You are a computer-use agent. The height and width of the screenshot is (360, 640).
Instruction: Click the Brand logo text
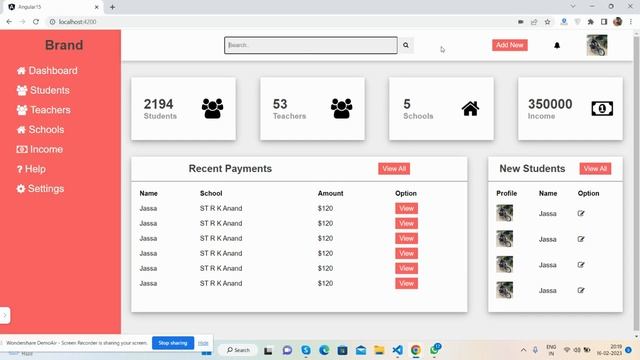[x=64, y=45]
